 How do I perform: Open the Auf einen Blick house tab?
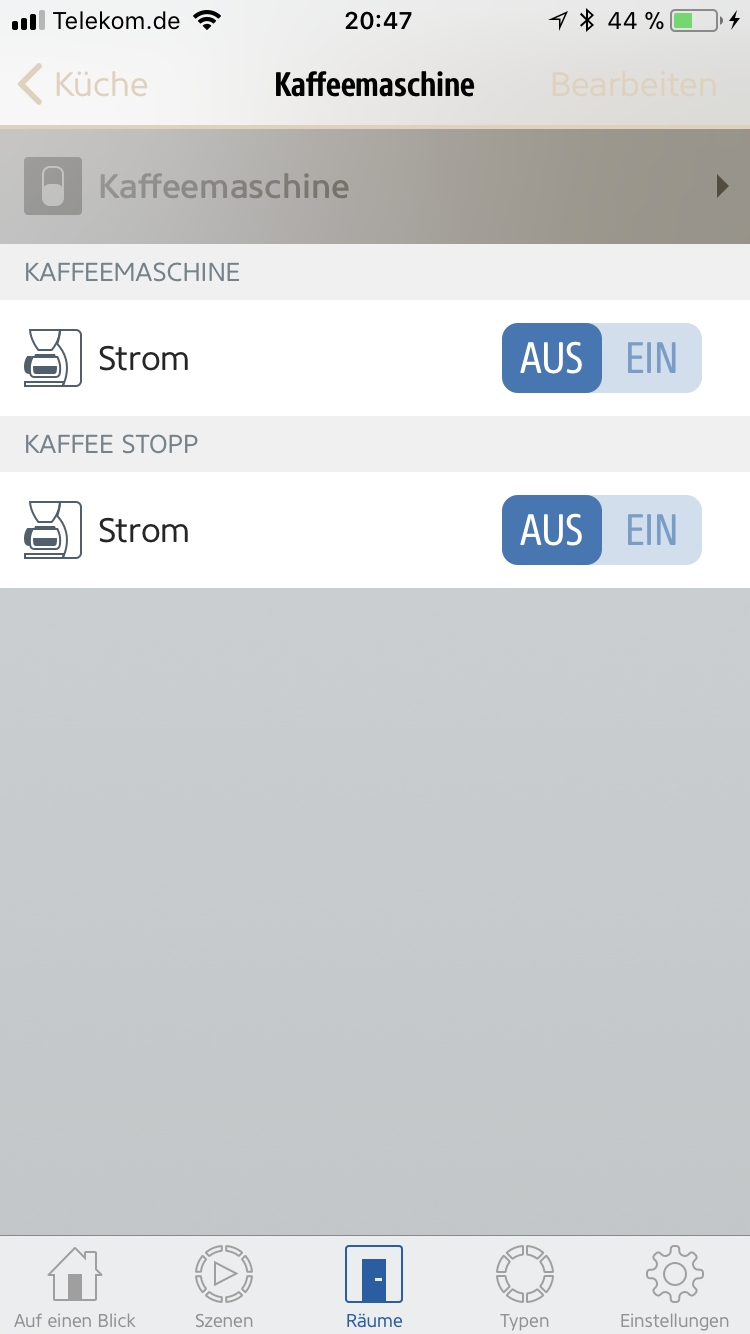pos(74,1285)
